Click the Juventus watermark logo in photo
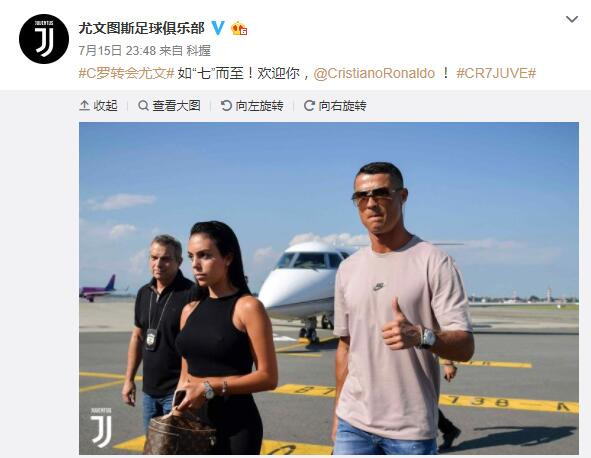 pyautogui.click(x=102, y=427)
